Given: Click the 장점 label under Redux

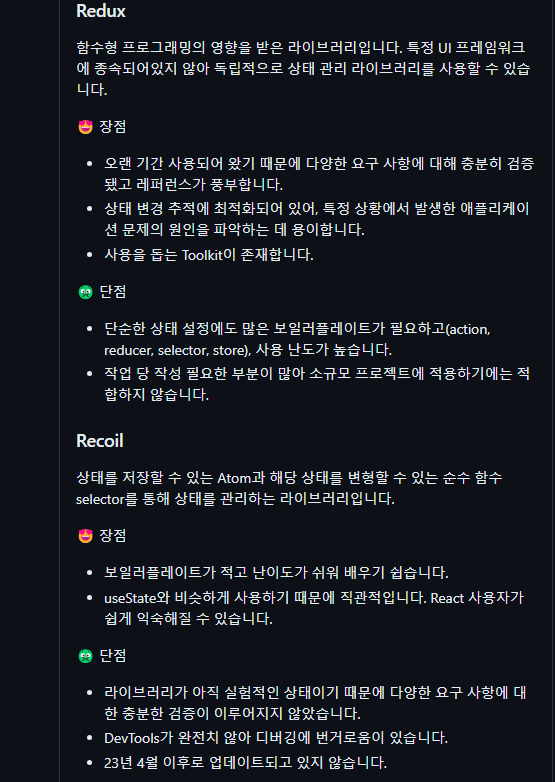Looking at the screenshot, I should [x=113, y=127].
